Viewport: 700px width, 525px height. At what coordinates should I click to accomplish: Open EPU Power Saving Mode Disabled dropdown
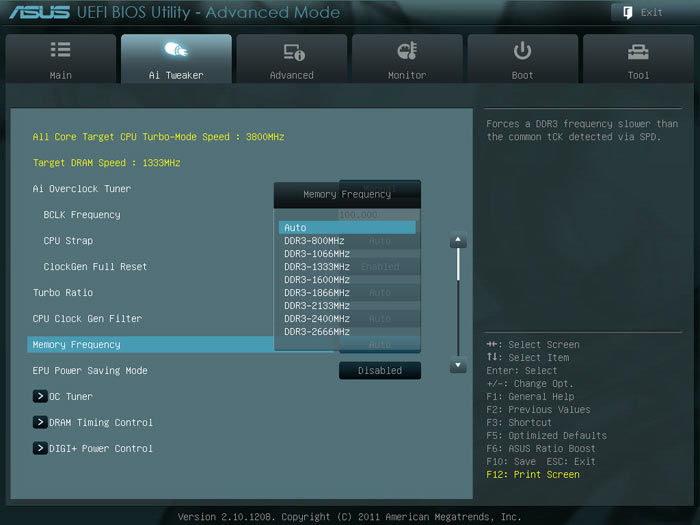(379, 371)
